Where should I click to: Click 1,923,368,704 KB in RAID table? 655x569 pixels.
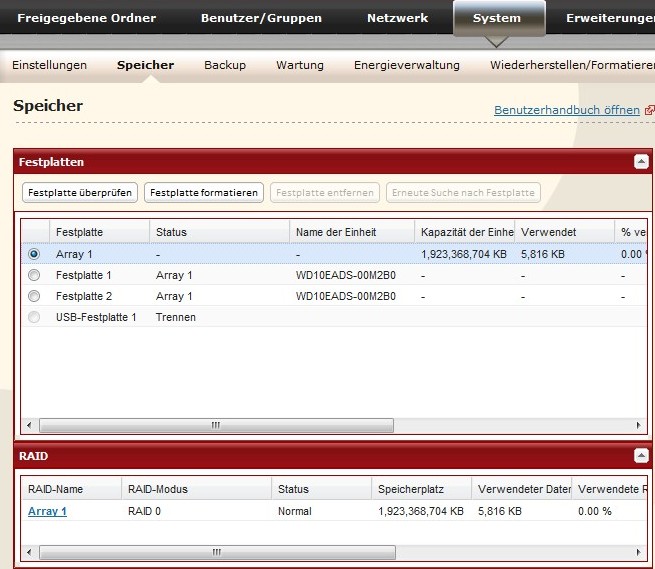(x=421, y=511)
